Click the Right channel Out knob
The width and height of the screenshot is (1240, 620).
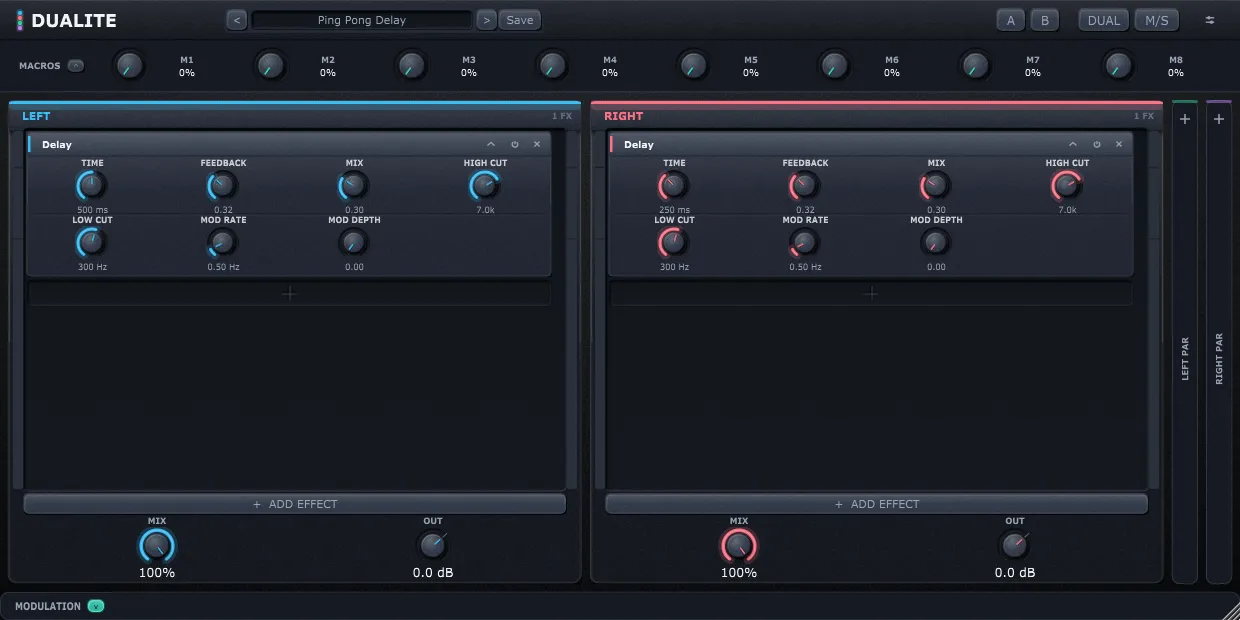pos(1015,545)
